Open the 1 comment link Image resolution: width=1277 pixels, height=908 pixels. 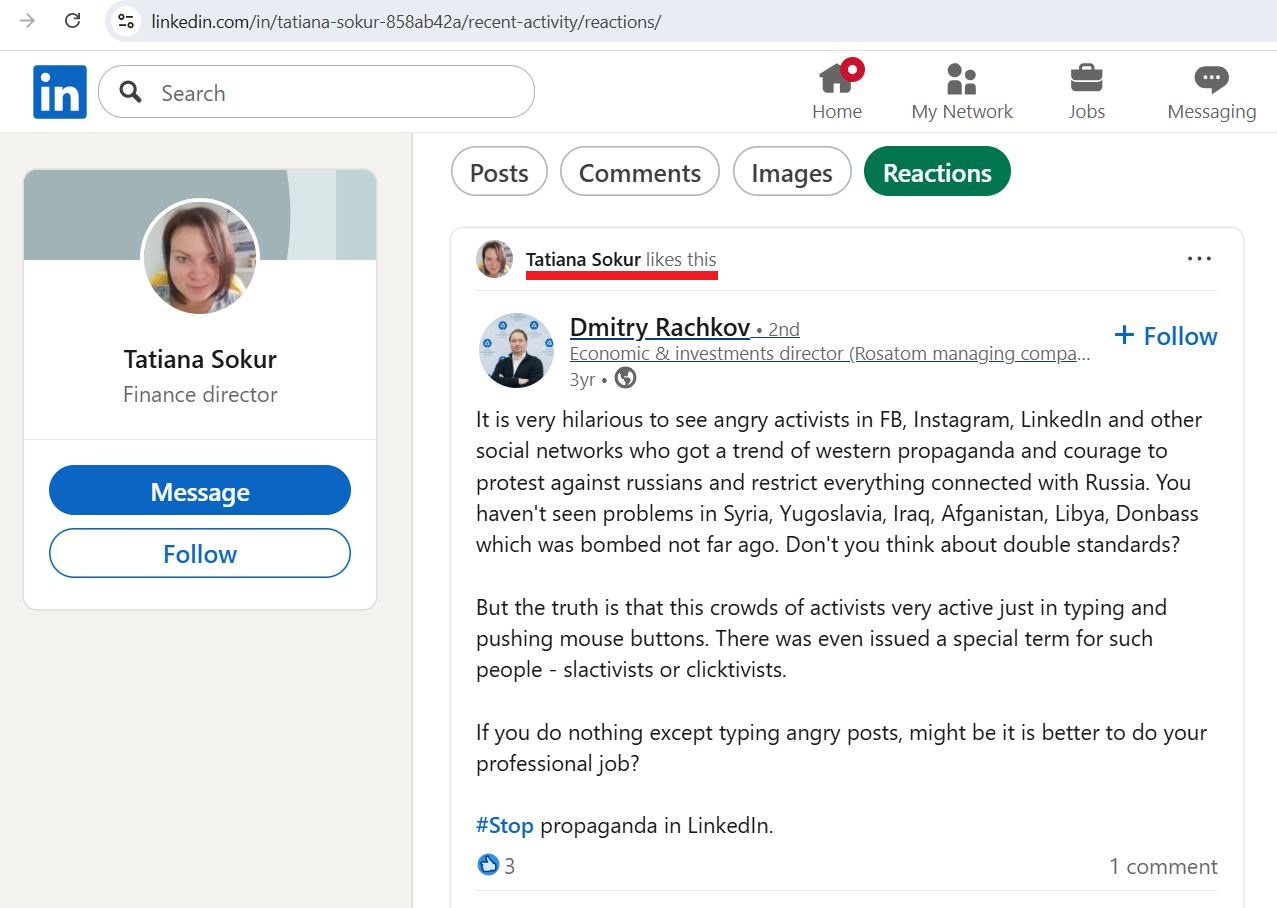click(x=1163, y=866)
